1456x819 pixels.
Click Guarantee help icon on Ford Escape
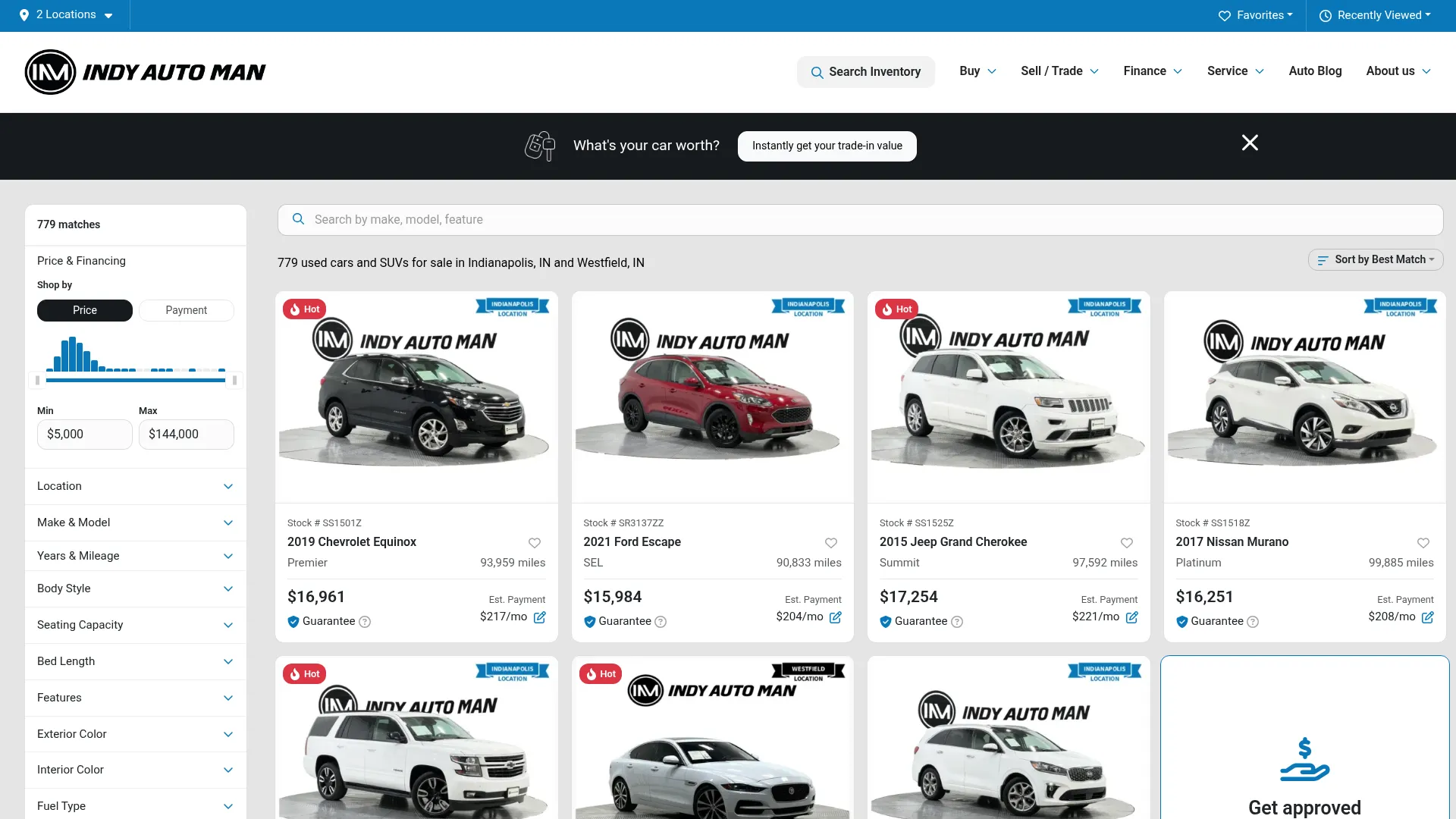[x=661, y=622]
